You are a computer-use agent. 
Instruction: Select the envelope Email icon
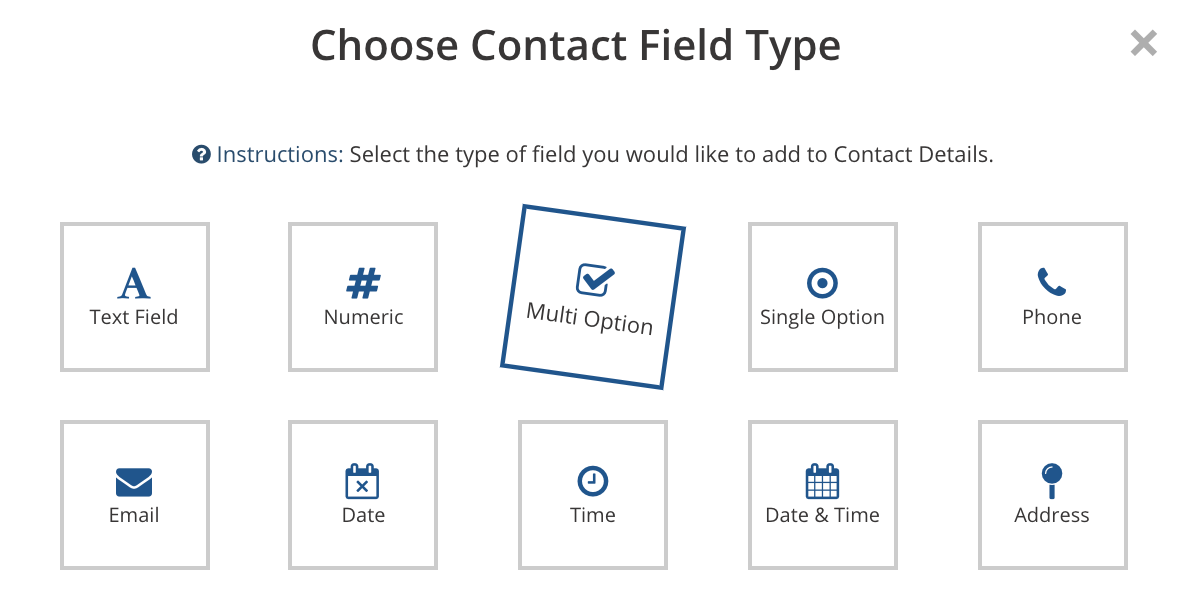(x=134, y=482)
